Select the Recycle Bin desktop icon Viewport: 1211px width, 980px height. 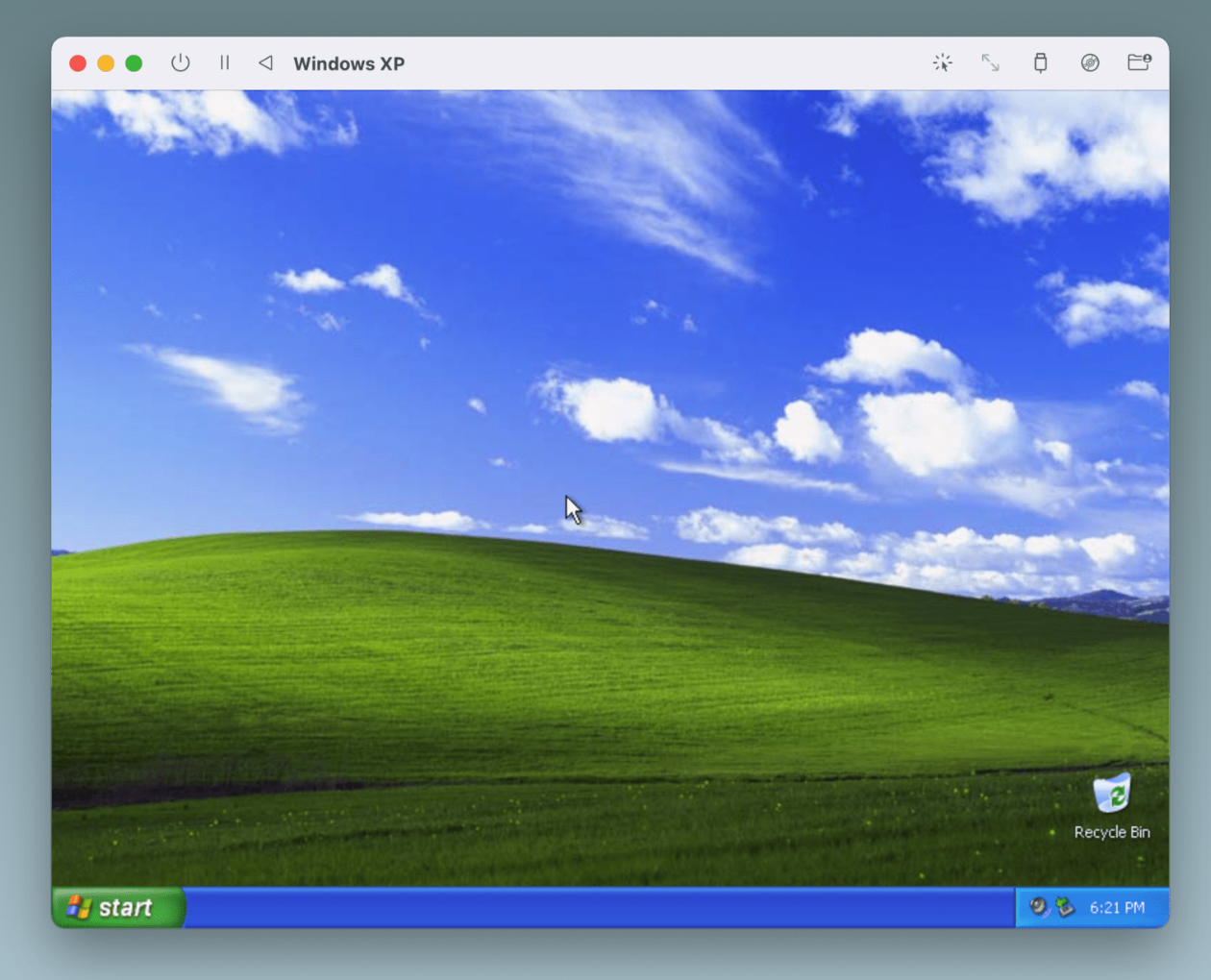coord(1112,794)
